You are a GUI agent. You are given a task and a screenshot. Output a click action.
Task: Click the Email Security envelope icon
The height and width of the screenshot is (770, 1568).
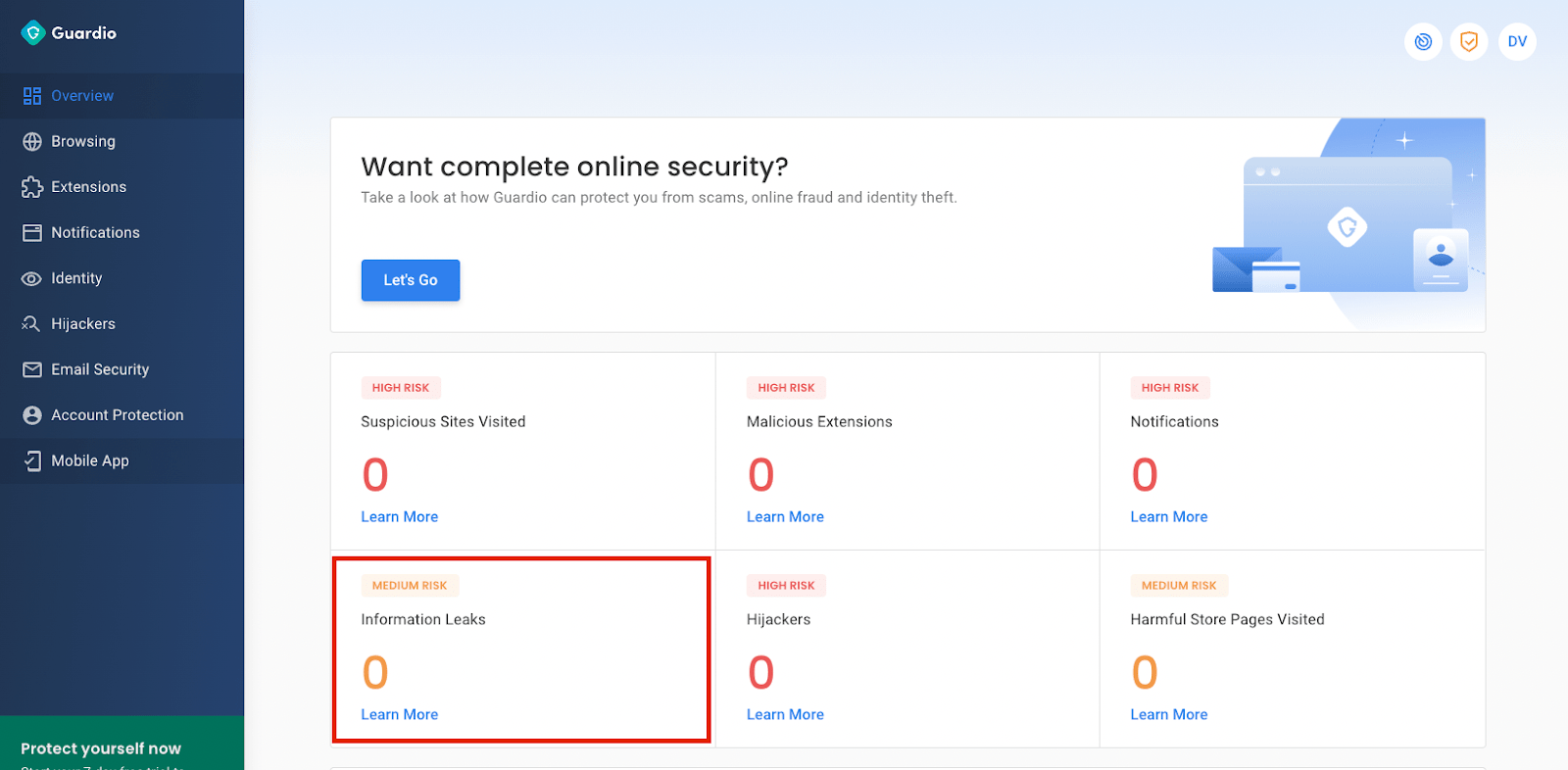click(x=32, y=369)
